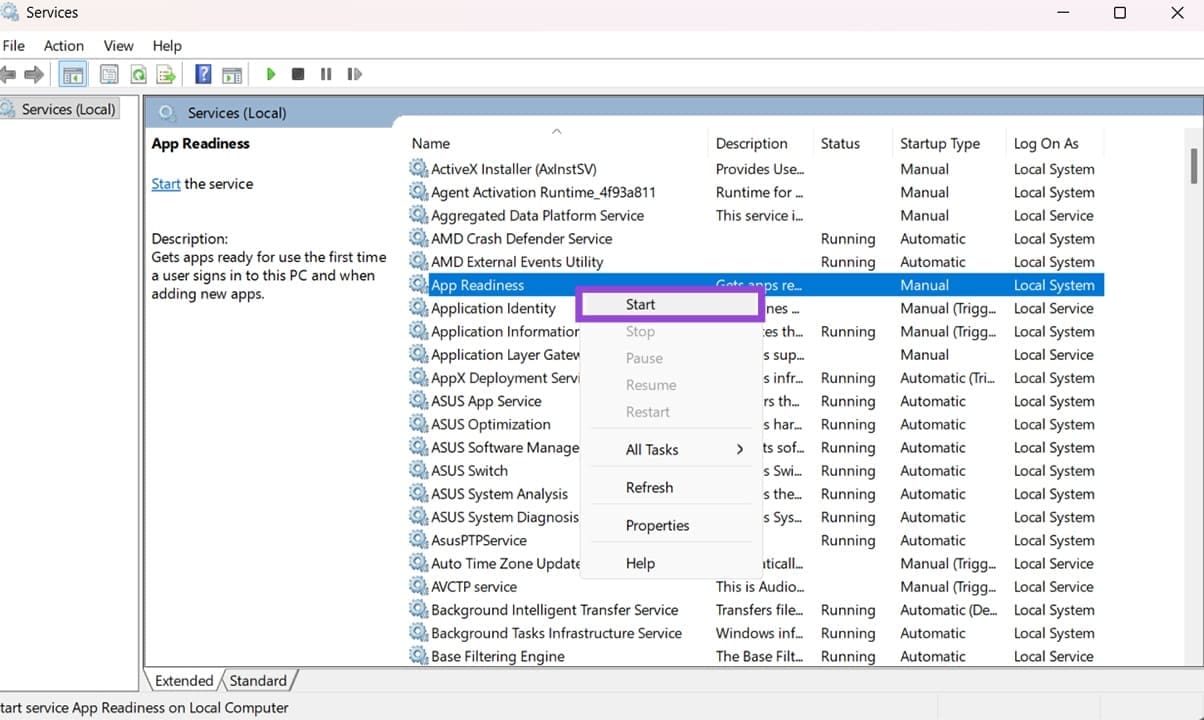Viewport: 1204px width, 720px height.
Task: Open the View menu
Action: click(x=118, y=45)
